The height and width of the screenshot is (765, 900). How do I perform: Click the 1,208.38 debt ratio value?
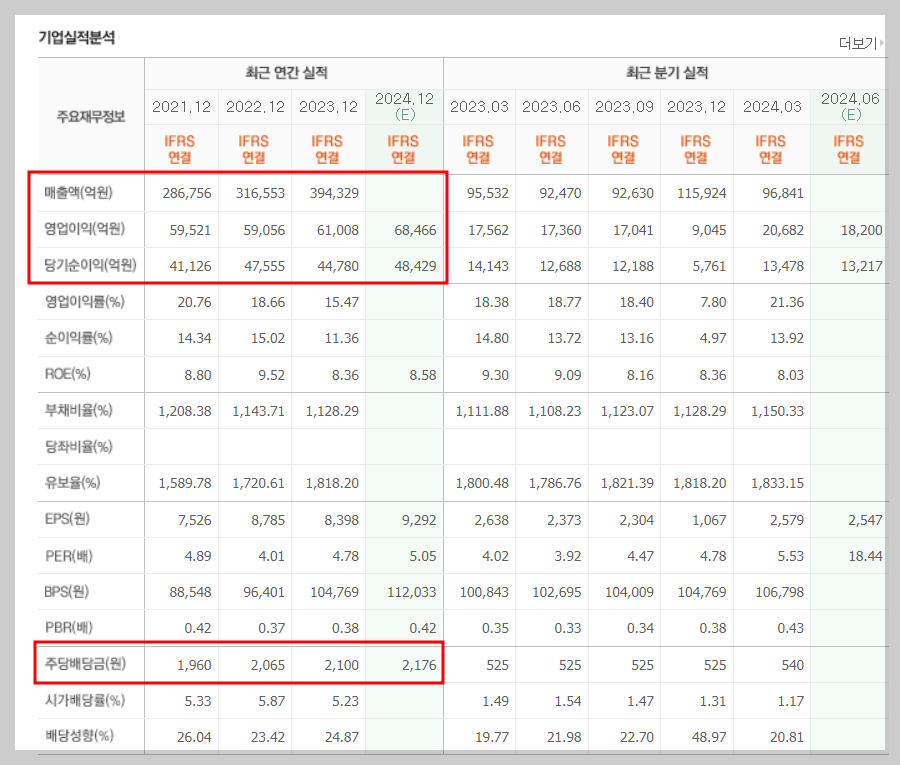[184, 411]
